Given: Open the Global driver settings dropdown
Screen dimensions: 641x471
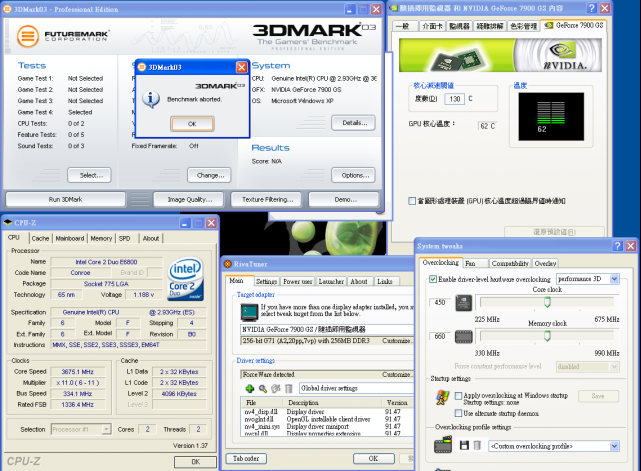Looking at the screenshot, I should [356, 388].
